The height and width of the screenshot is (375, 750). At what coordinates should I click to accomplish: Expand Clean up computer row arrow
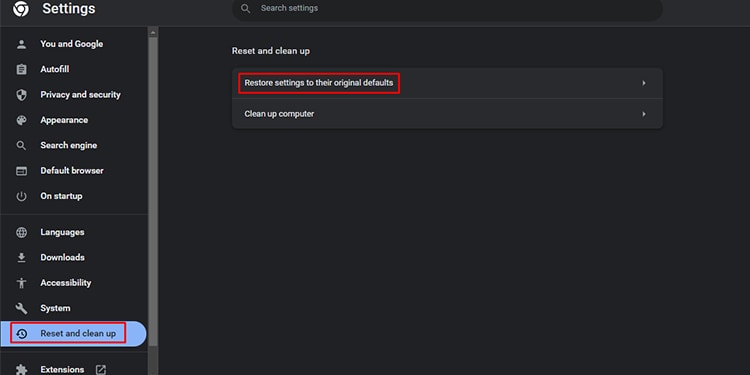[x=644, y=114]
